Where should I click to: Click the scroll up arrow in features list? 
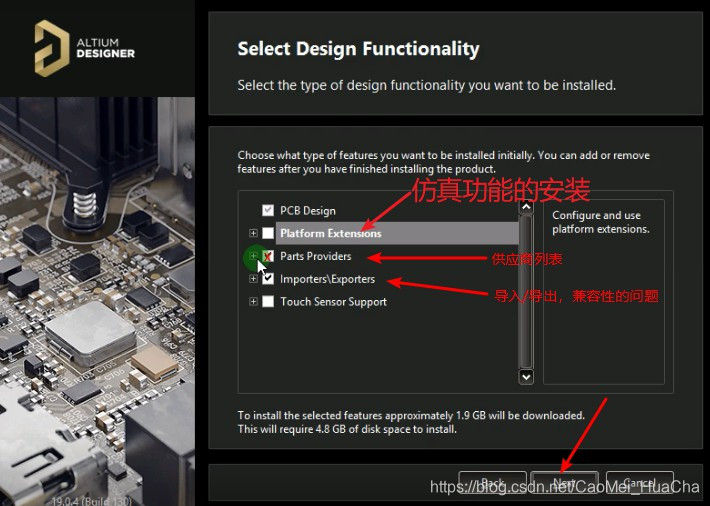tap(526, 211)
